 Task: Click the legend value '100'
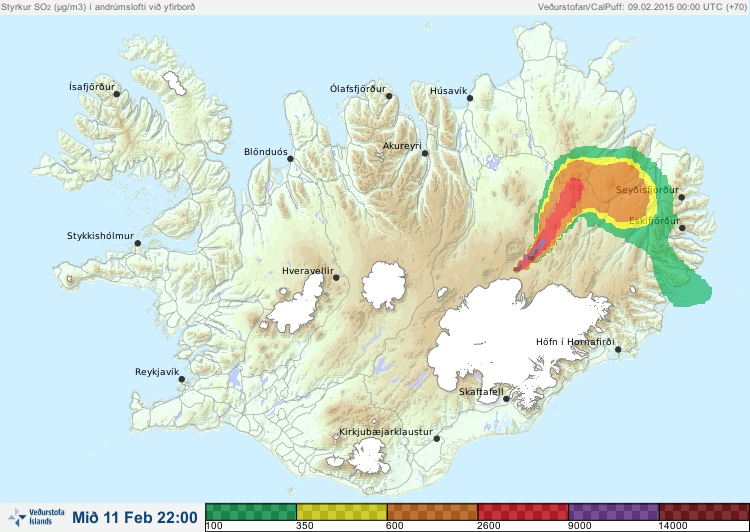tap(214, 526)
